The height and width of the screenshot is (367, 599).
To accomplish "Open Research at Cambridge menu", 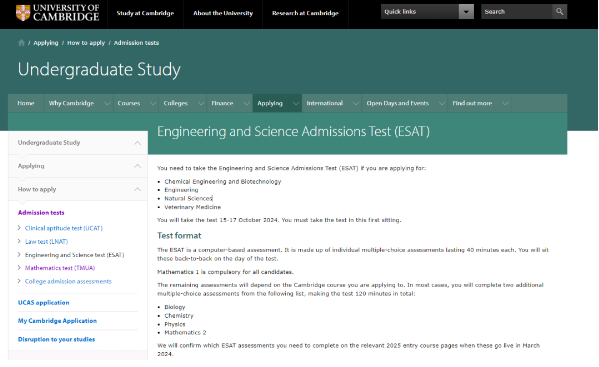I will (305, 13).
